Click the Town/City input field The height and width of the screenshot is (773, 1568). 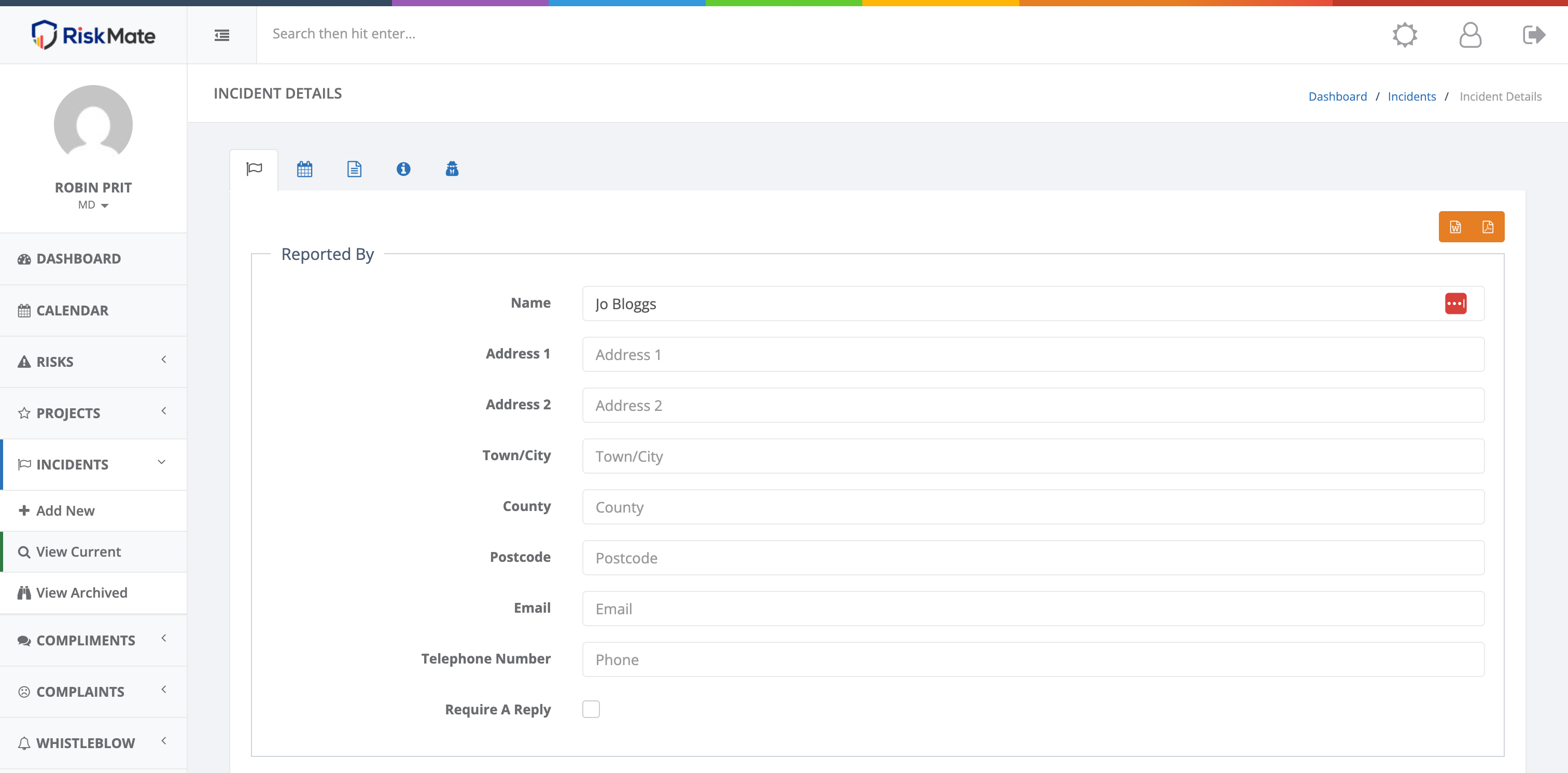click(x=1033, y=456)
